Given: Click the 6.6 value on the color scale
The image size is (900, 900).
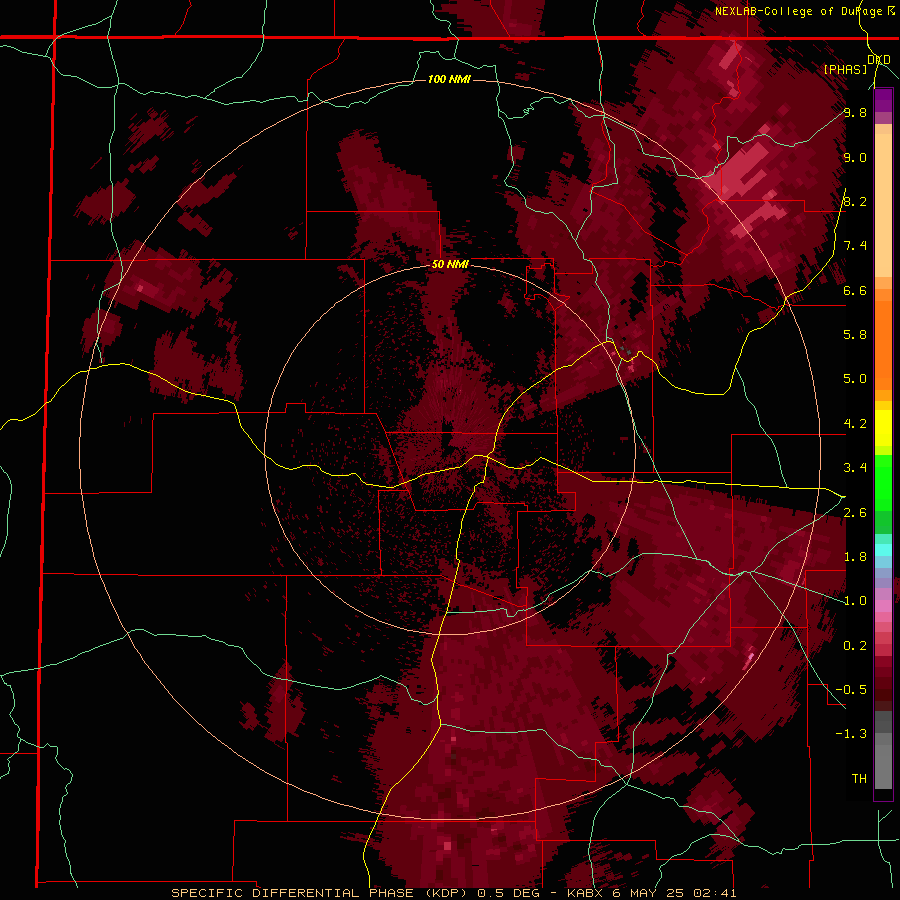Looking at the screenshot, I should 855,290.
